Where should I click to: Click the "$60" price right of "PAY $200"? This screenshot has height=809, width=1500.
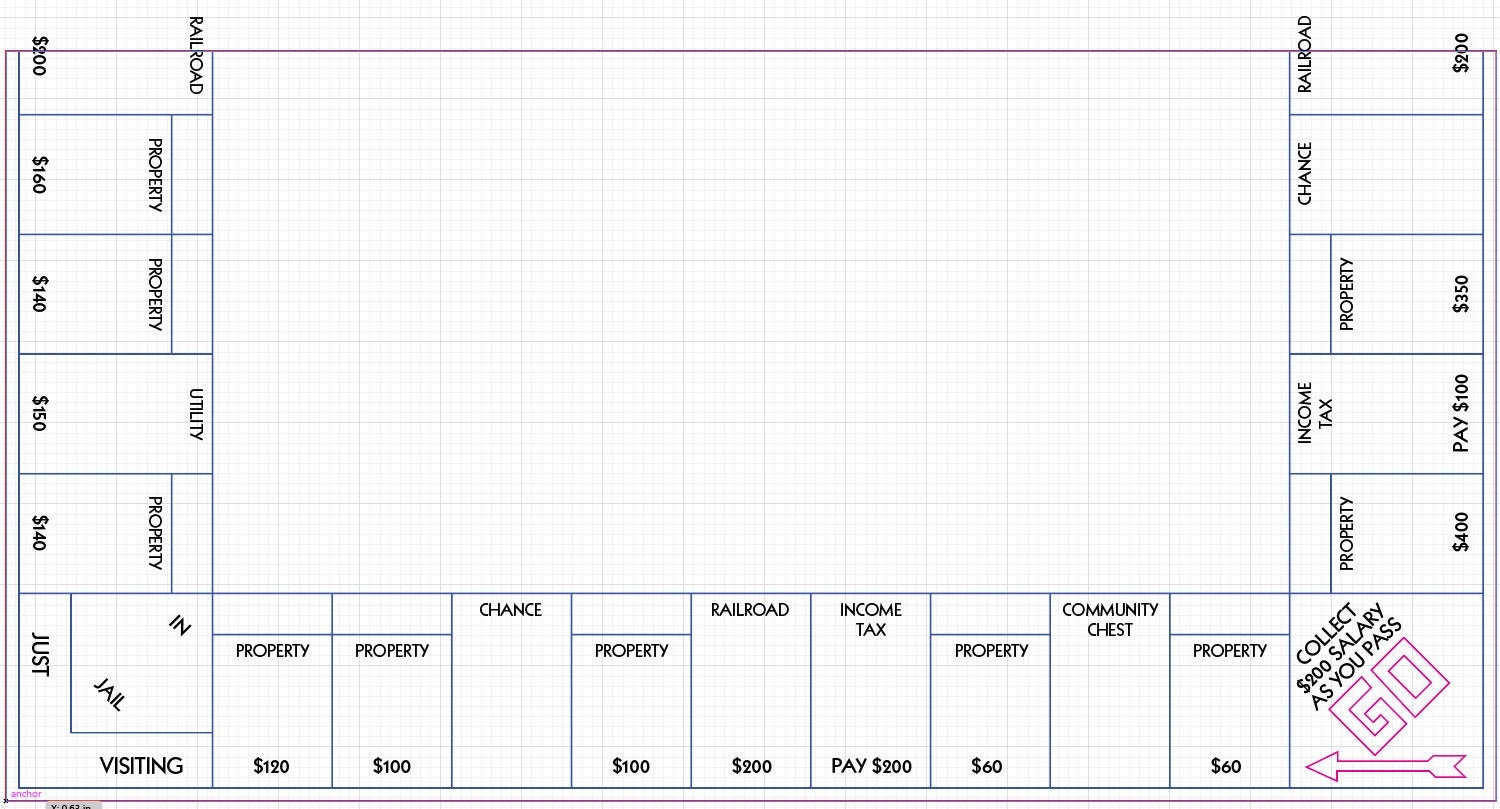(x=987, y=767)
